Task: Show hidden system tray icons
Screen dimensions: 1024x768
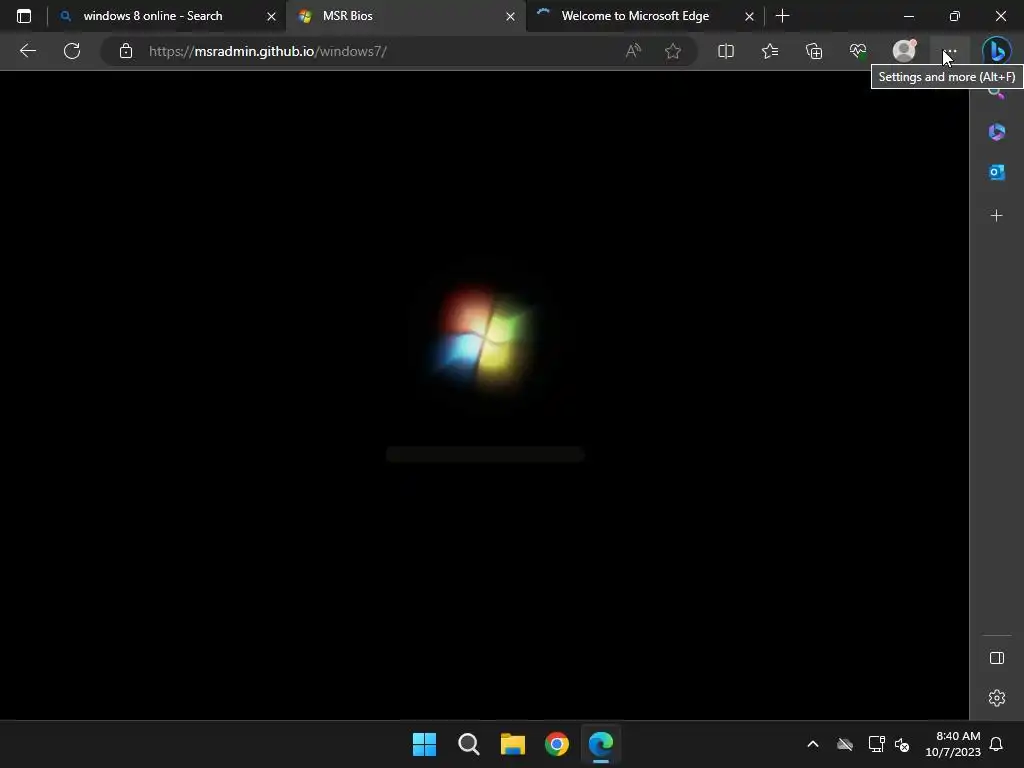Action: coord(813,744)
